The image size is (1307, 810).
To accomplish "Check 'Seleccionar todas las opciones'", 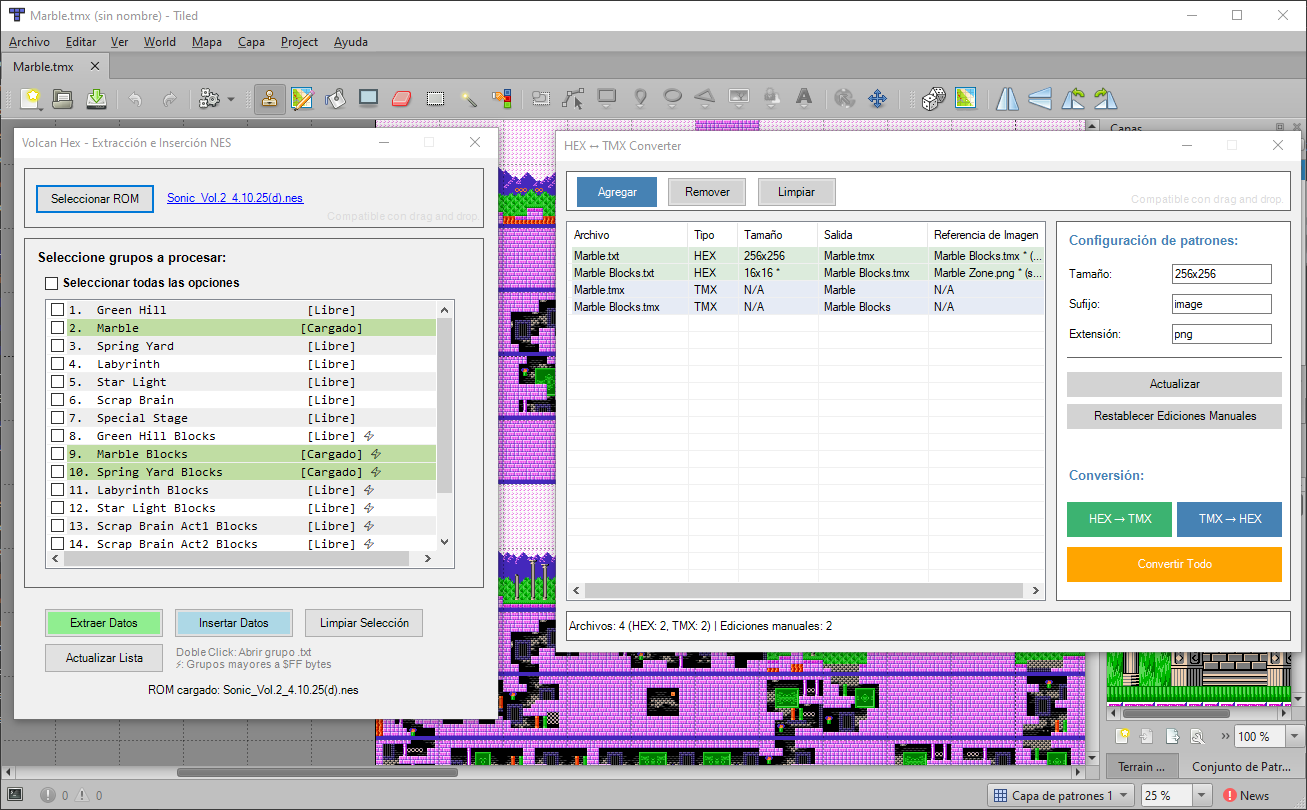I will (52, 283).
